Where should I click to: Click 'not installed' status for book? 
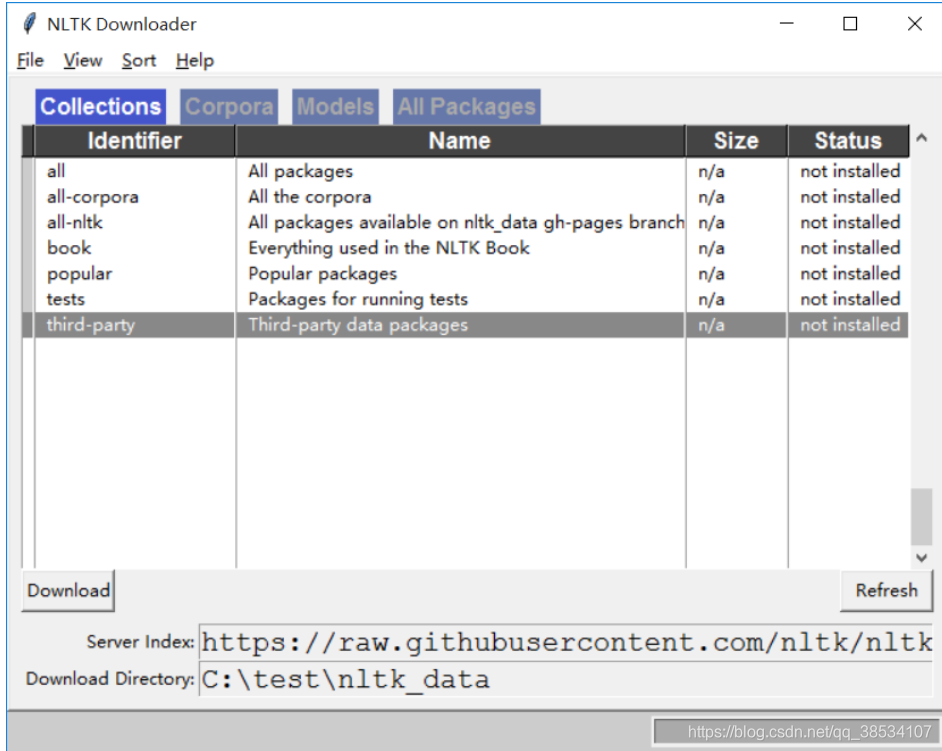850,248
